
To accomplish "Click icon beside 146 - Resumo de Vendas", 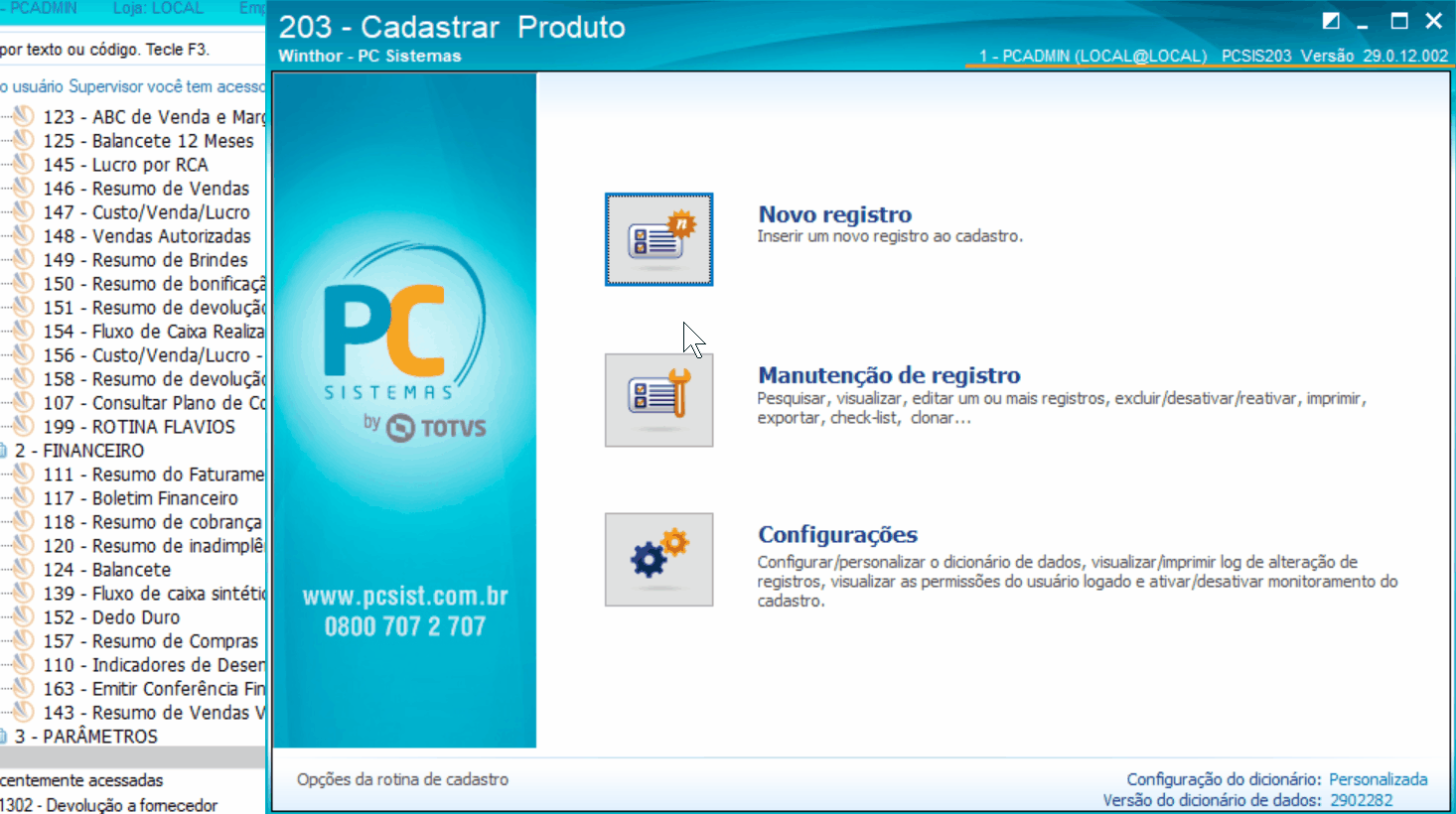I will point(24,189).
